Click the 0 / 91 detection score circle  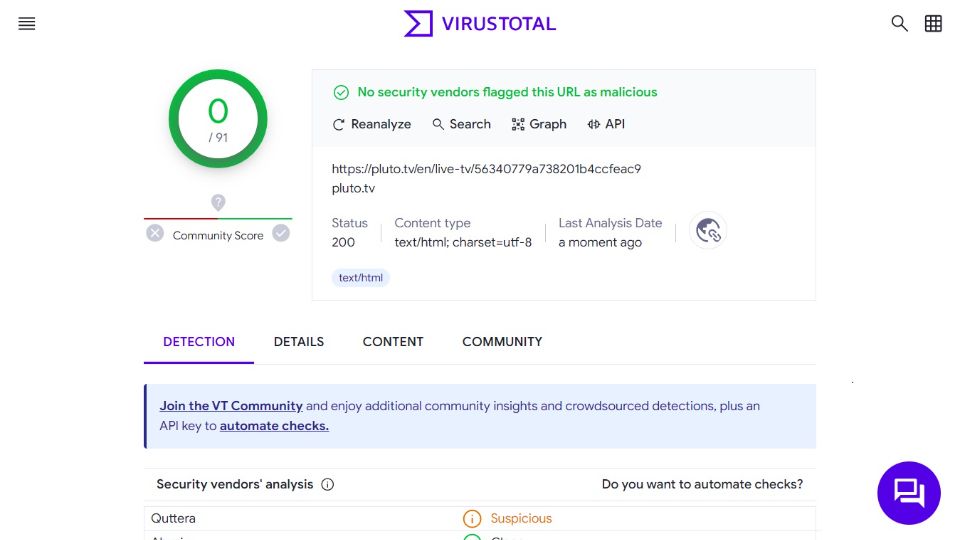click(218, 119)
